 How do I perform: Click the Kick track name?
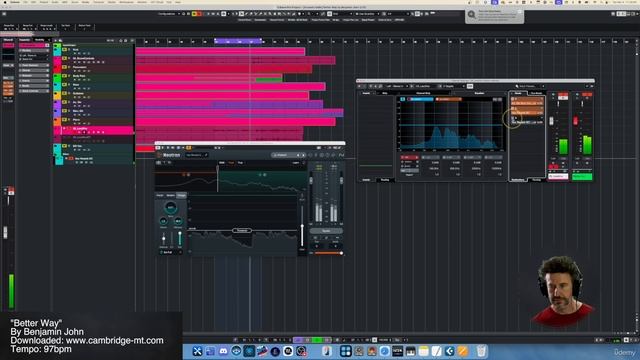pos(76,50)
